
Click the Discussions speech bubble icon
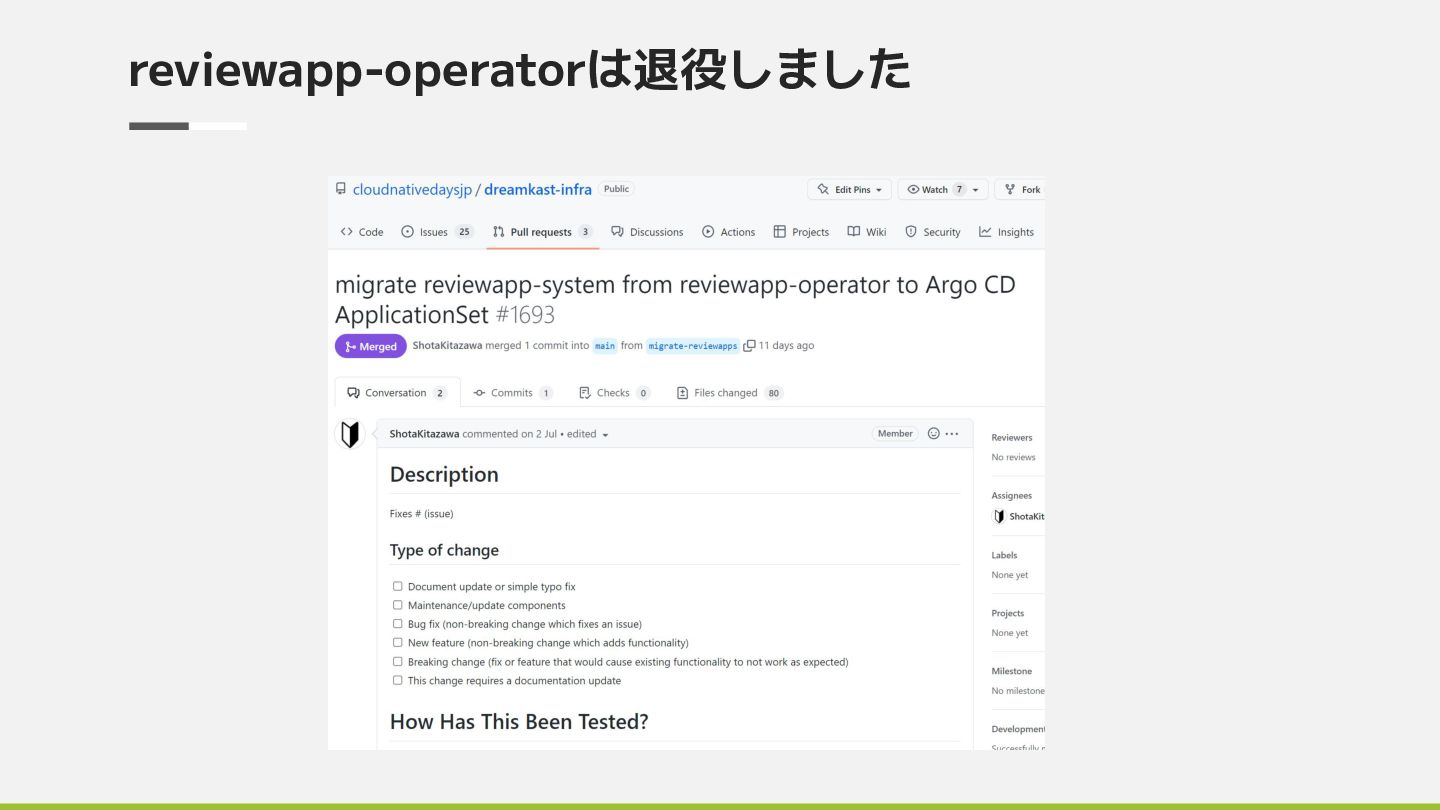(618, 232)
